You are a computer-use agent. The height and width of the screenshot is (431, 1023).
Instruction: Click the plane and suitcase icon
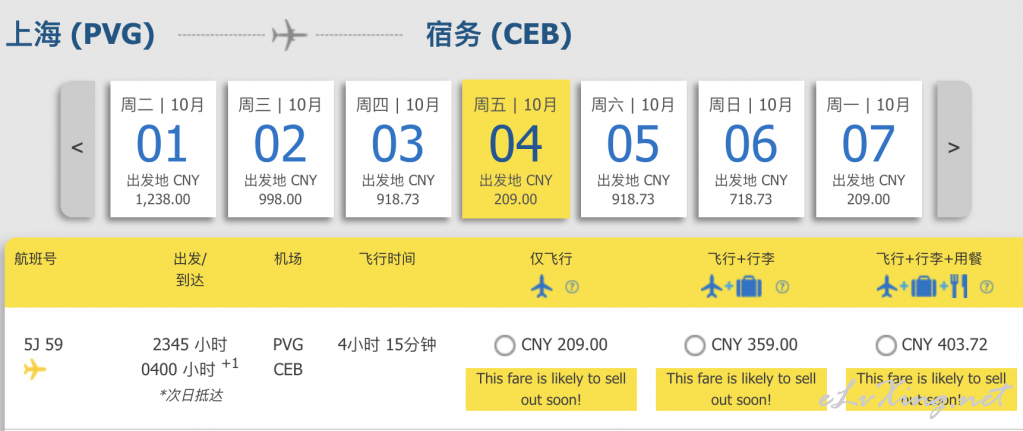(x=732, y=286)
